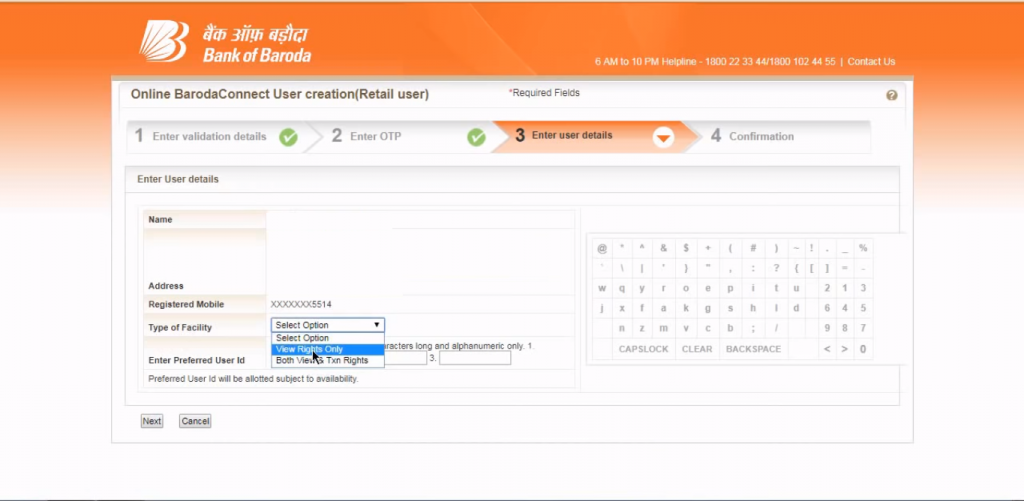Click the orange down-arrow icon on step 3
1024x501 pixels.
(x=664, y=137)
